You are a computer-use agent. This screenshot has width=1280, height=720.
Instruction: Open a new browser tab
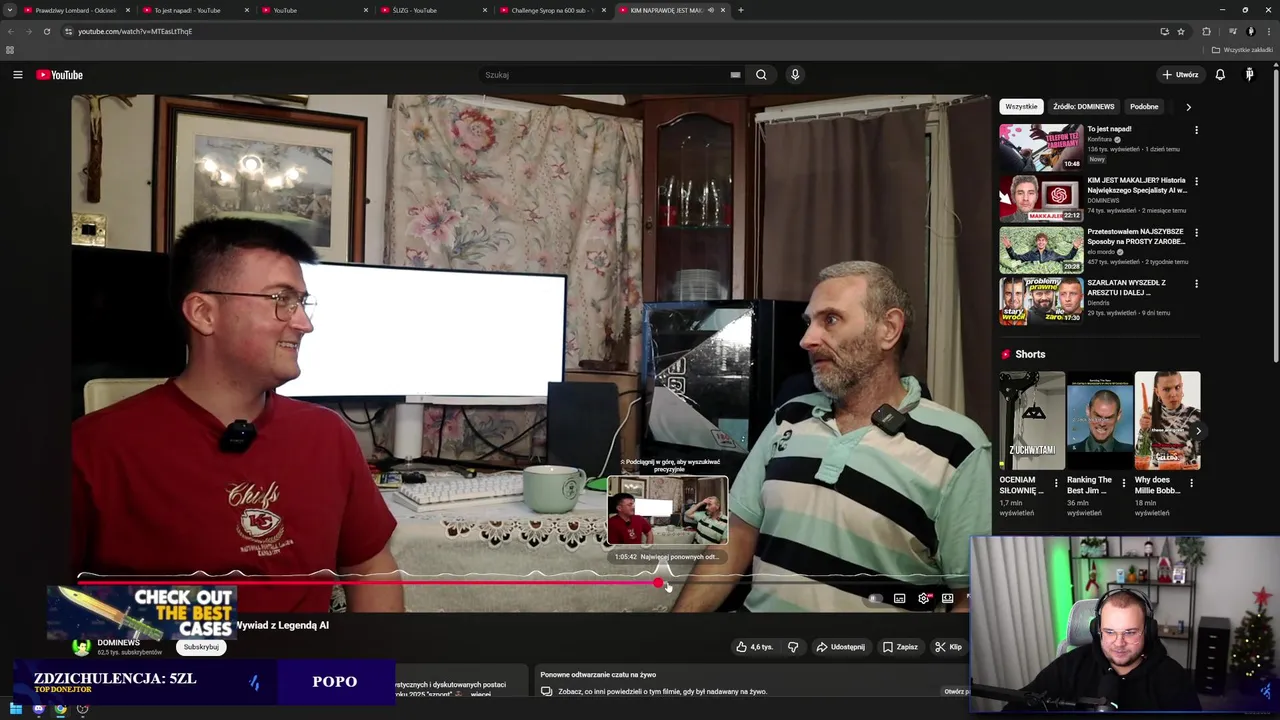(x=740, y=10)
